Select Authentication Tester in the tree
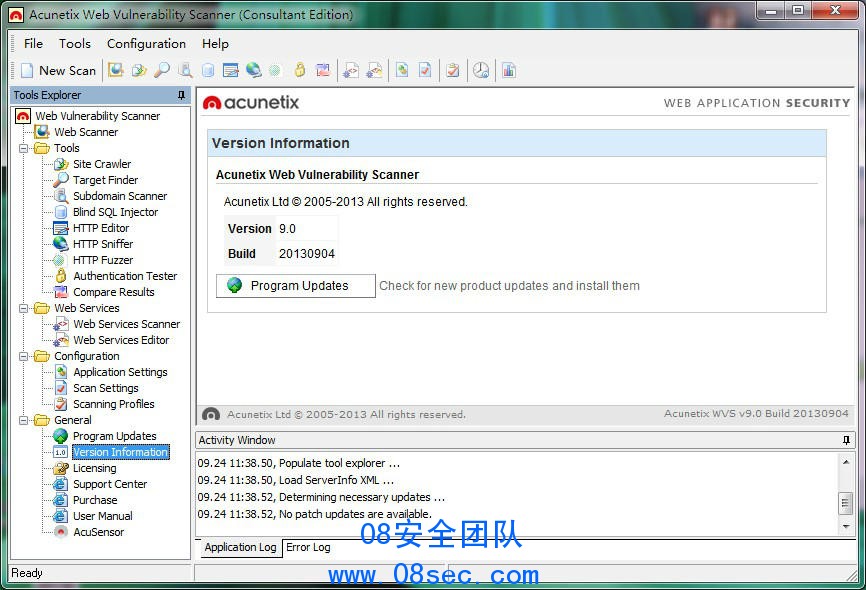Viewport: 866px width, 590px height. coord(125,276)
